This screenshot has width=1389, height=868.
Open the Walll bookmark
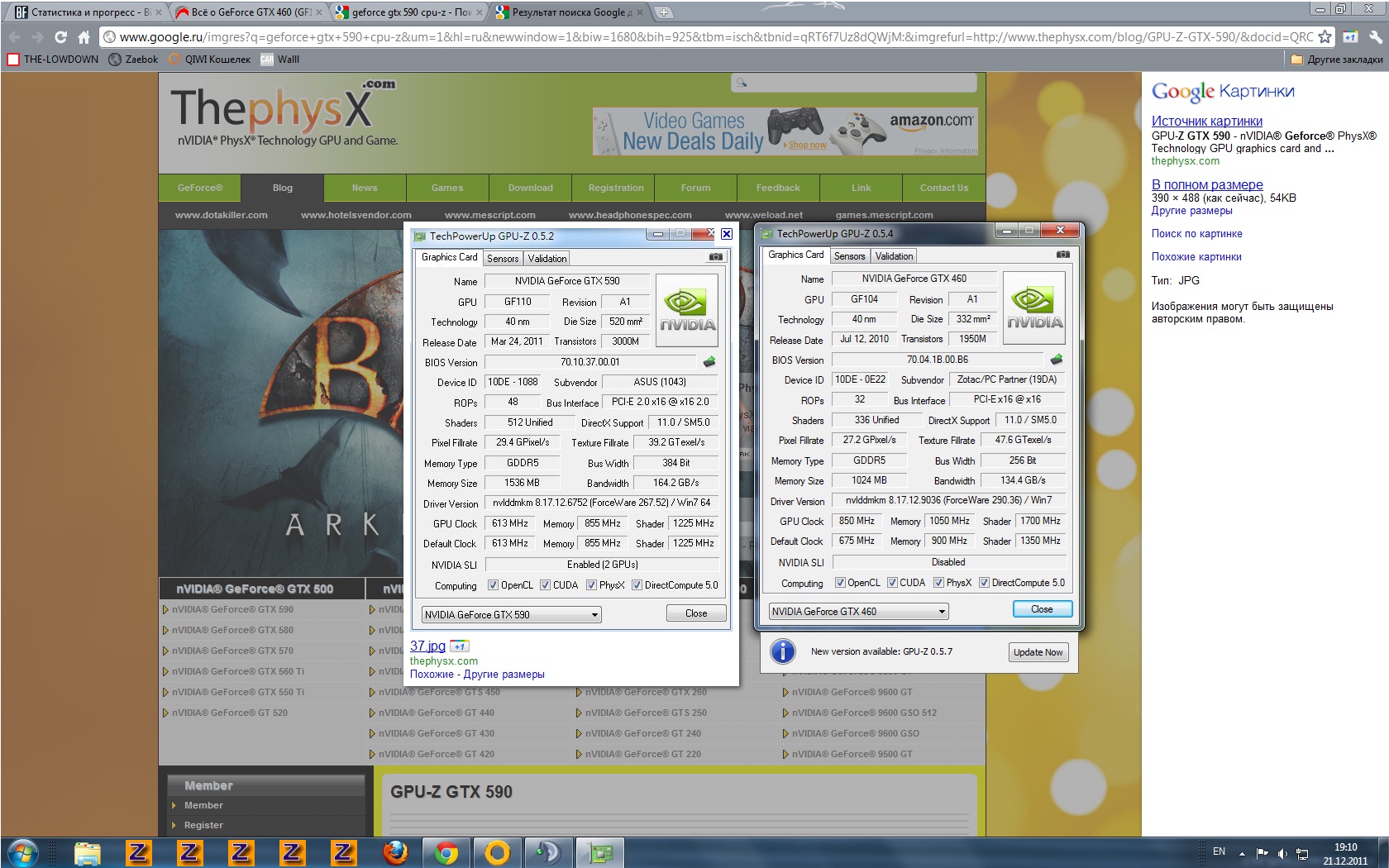pyautogui.click(x=279, y=60)
